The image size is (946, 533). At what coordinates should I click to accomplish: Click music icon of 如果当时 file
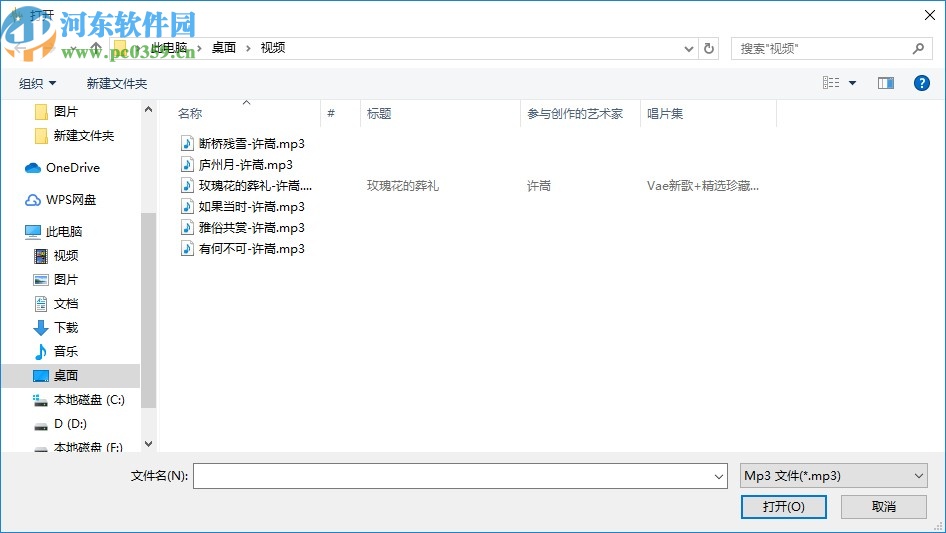tap(187, 206)
